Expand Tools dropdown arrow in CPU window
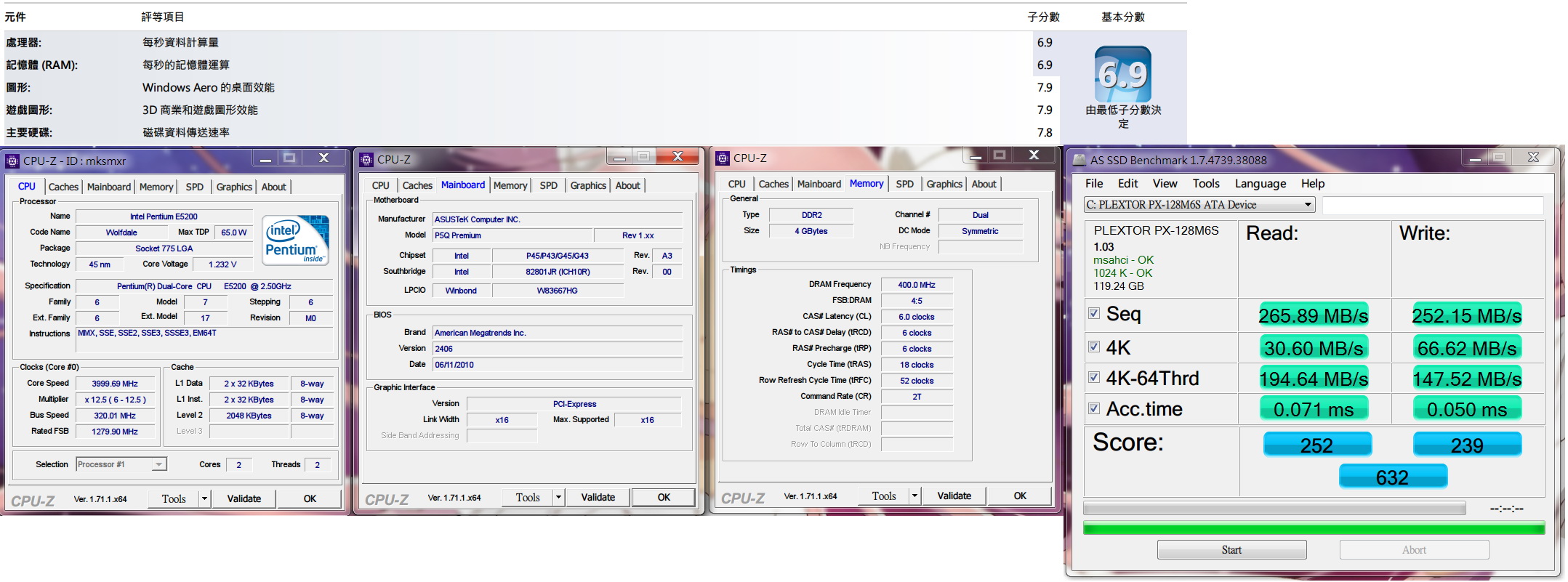Screen dimensions: 1568x582 point(205,498)
